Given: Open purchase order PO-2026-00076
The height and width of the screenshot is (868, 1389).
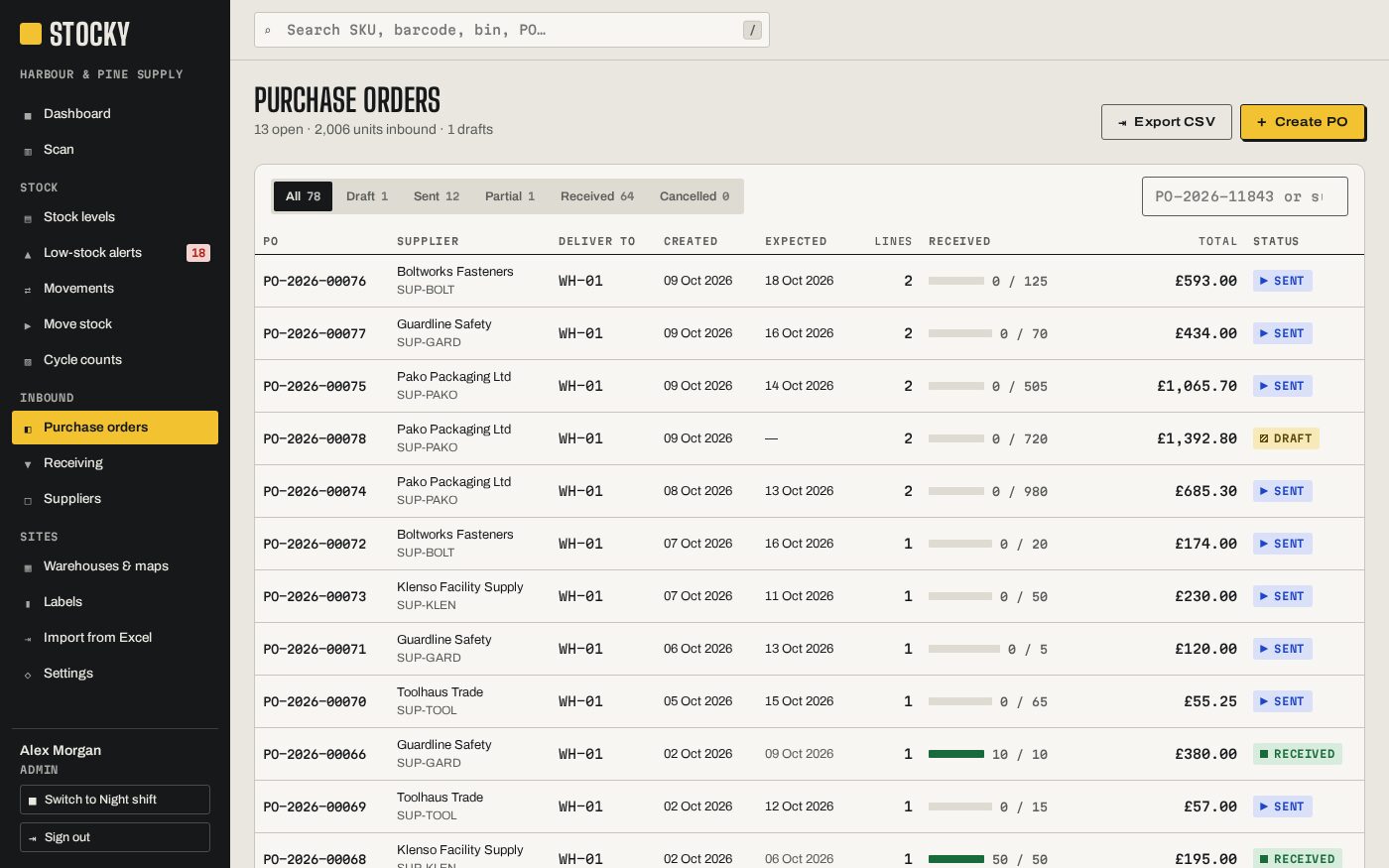Looking at the screenshot, I should [315, 281].
